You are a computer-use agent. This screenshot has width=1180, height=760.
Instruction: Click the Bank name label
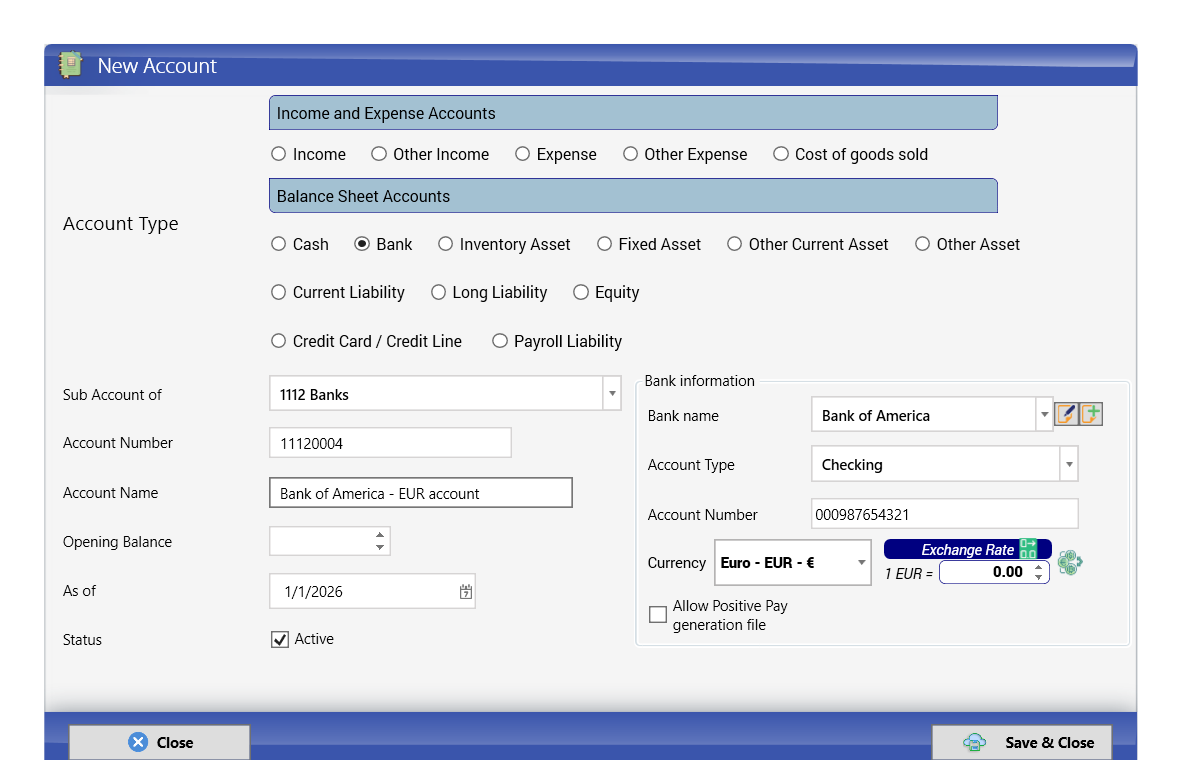683,416
